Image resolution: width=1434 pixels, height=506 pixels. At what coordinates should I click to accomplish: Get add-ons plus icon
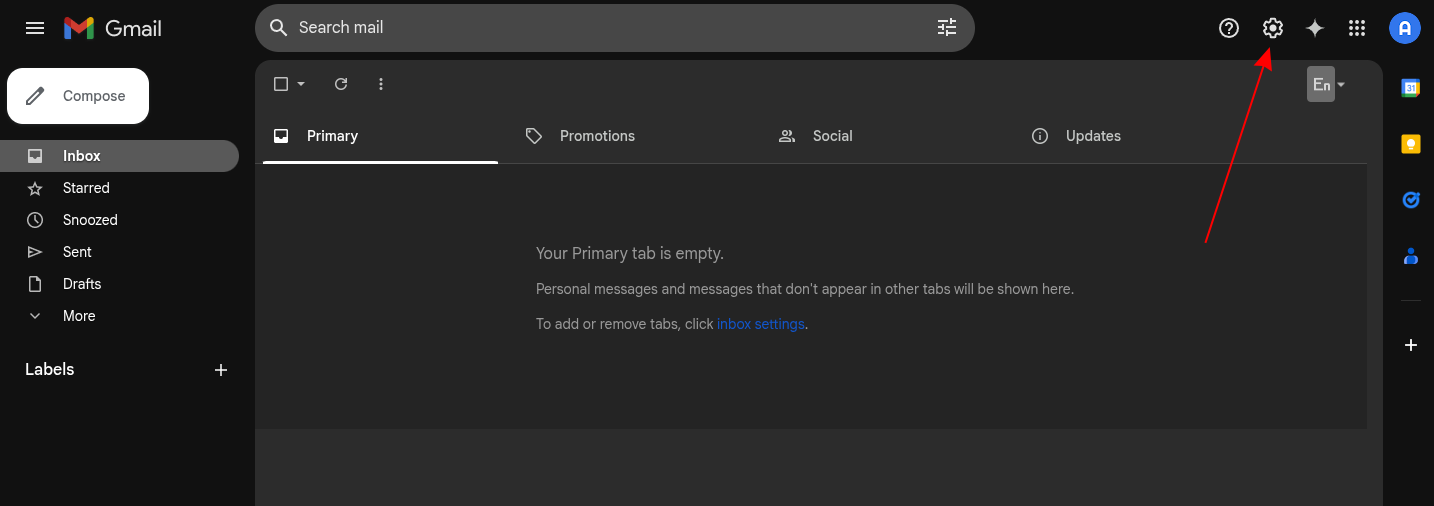[1410, 345]
